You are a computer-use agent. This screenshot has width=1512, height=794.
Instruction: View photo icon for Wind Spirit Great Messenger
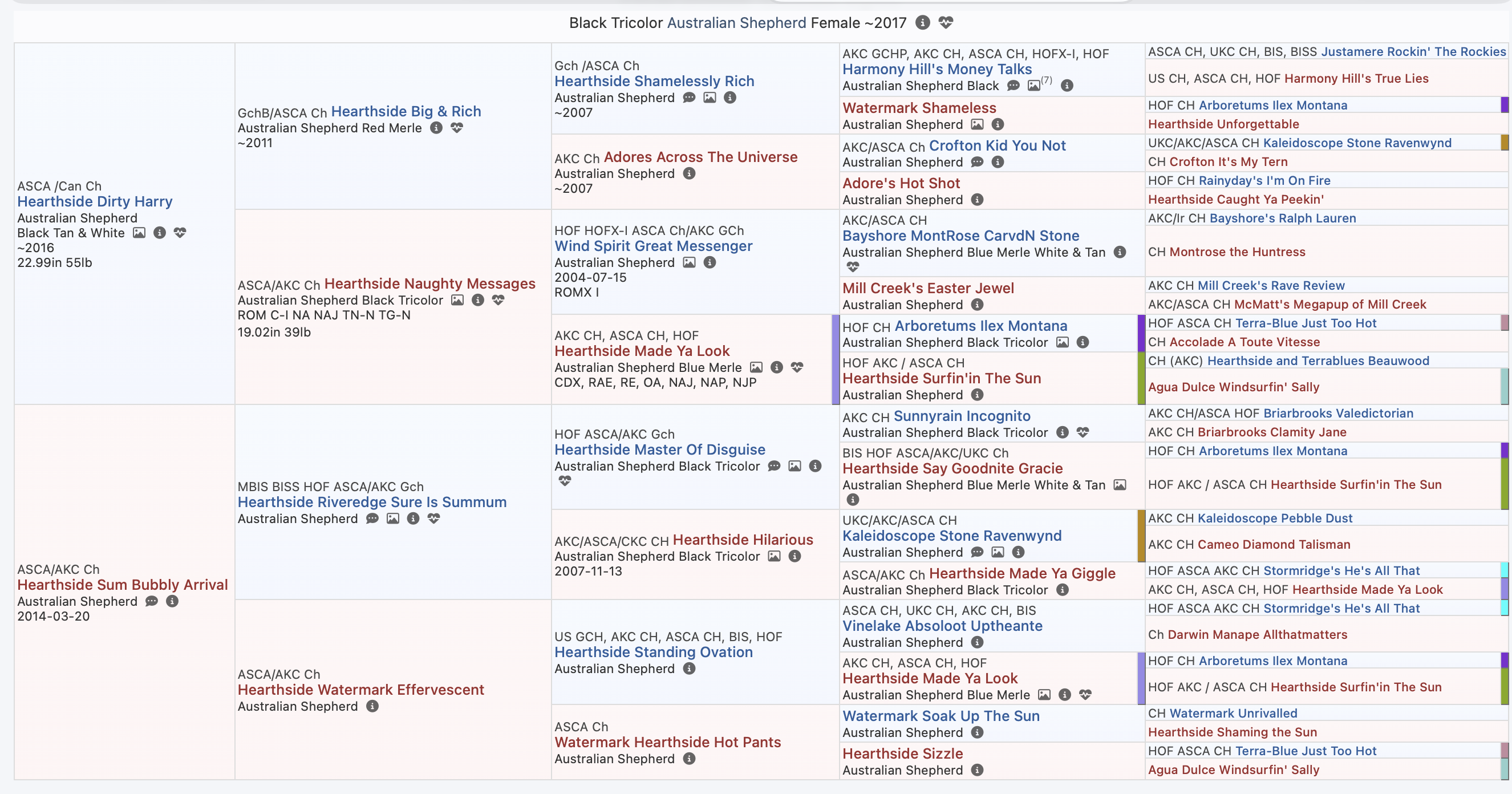[x=689, y=262]
